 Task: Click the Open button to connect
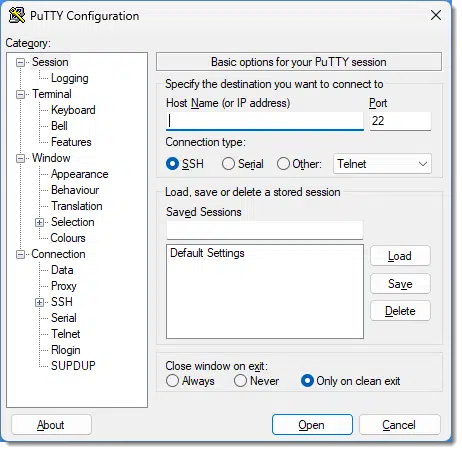(x=312, y=425)
